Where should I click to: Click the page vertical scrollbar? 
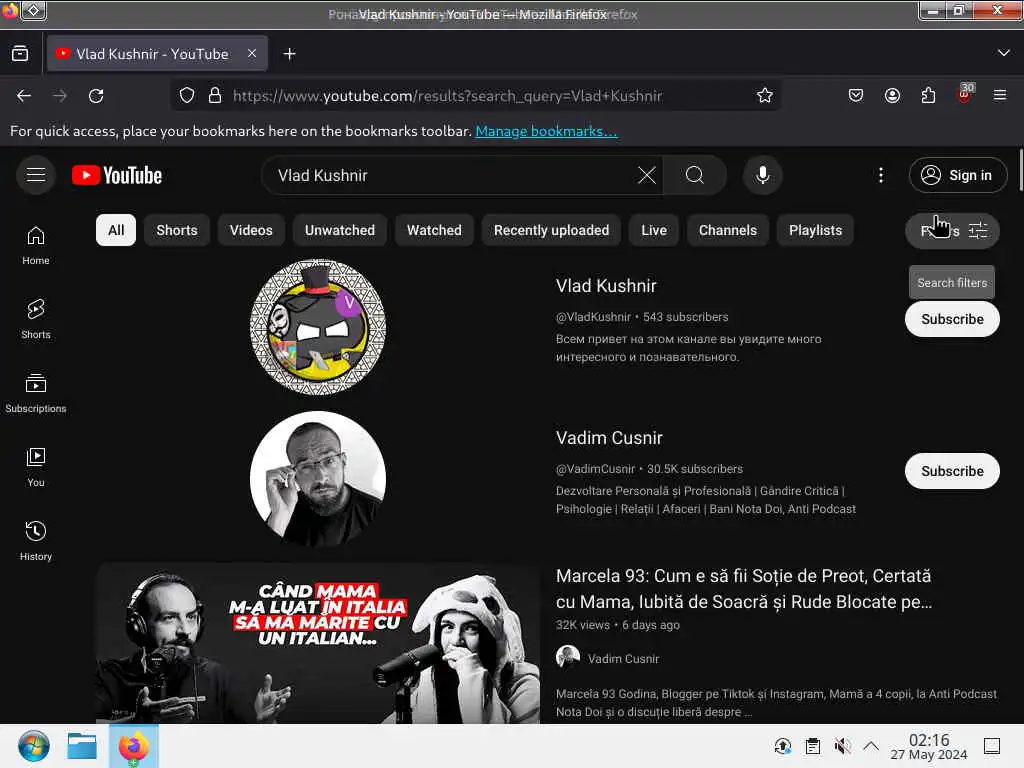pyautogui.click(x=1020, y=170)
